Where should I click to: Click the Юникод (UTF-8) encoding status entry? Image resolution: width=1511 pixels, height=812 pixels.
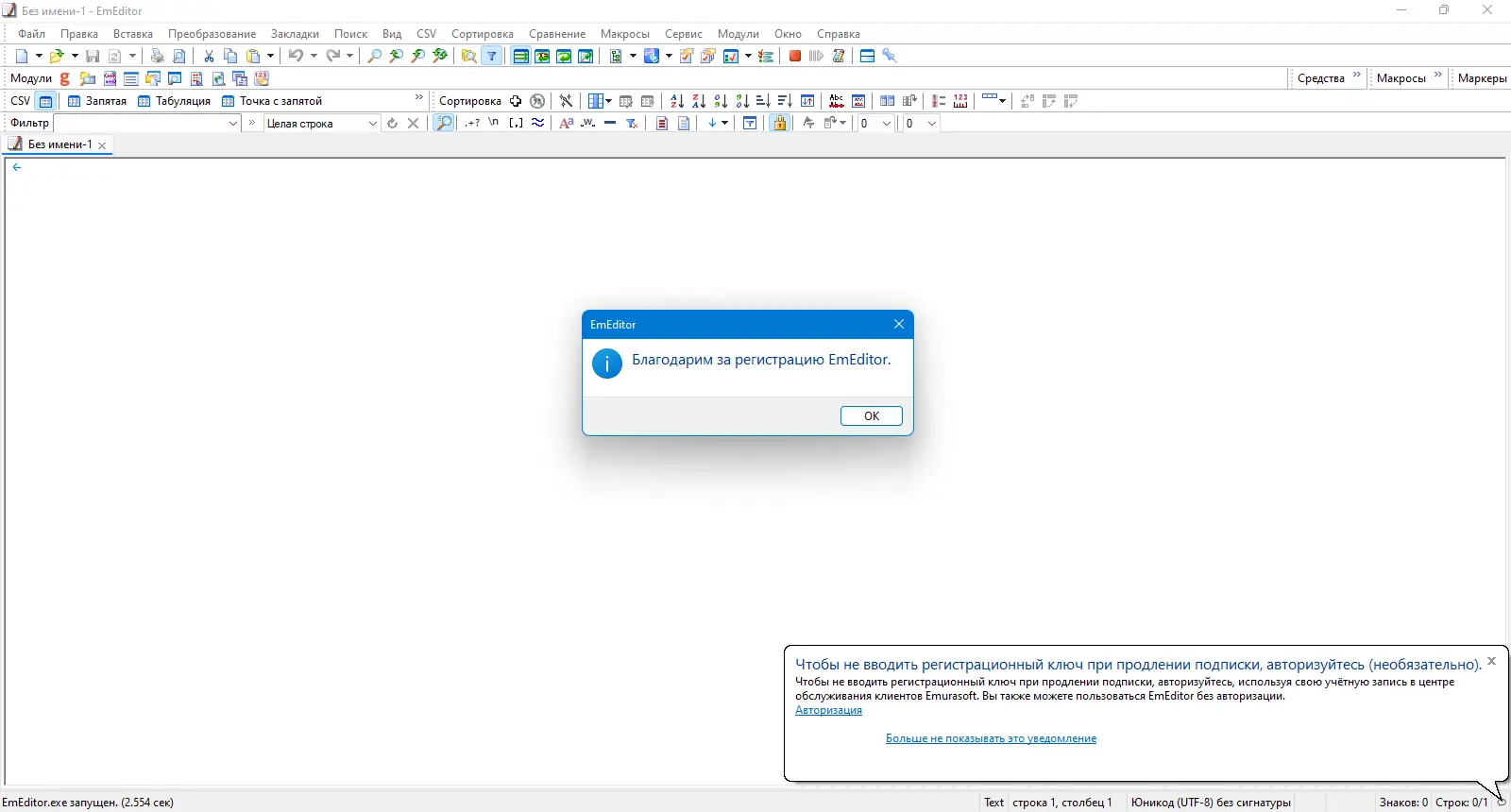[x=1211, y=803]
